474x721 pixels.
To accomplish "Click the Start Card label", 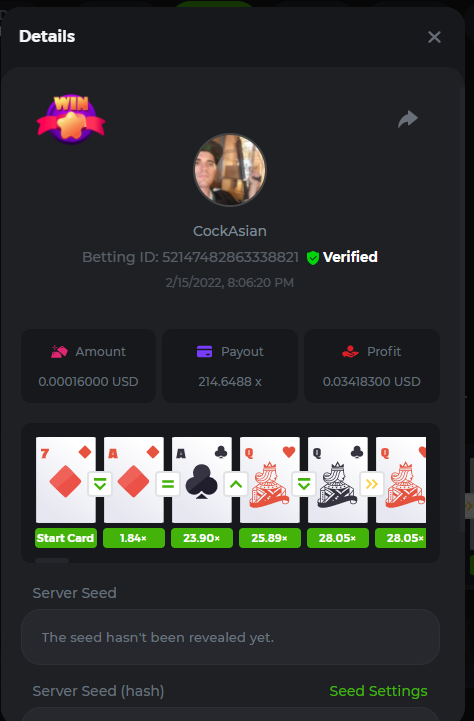I will pyautogui.click(x=66, y=538).
